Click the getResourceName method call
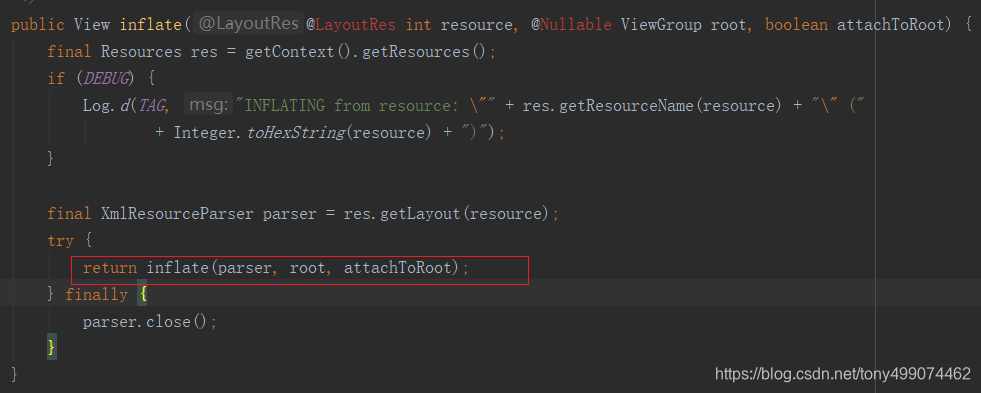981x393 pixels. (626, 105)
